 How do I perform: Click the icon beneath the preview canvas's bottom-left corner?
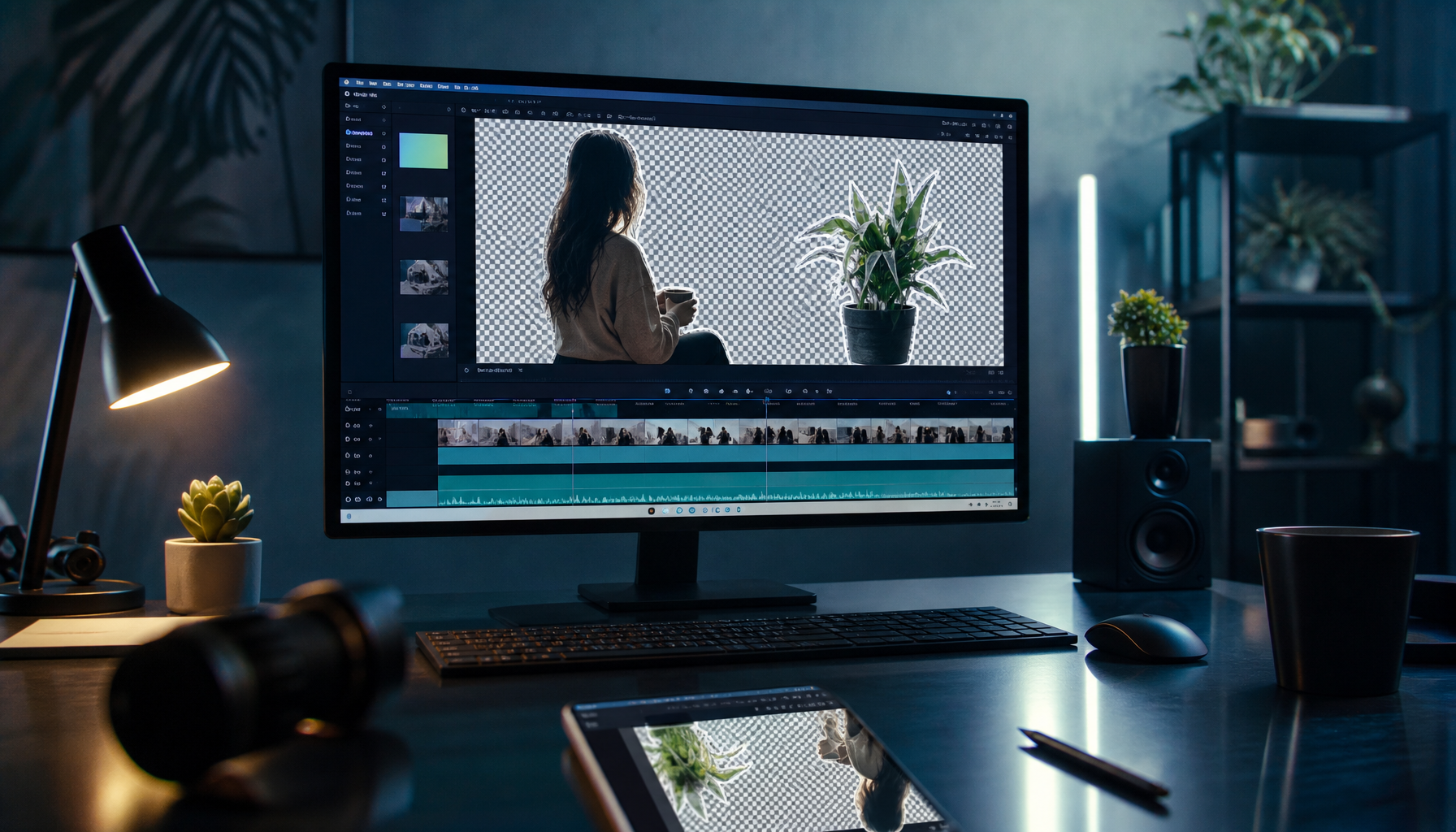click(x=466, y=370)
